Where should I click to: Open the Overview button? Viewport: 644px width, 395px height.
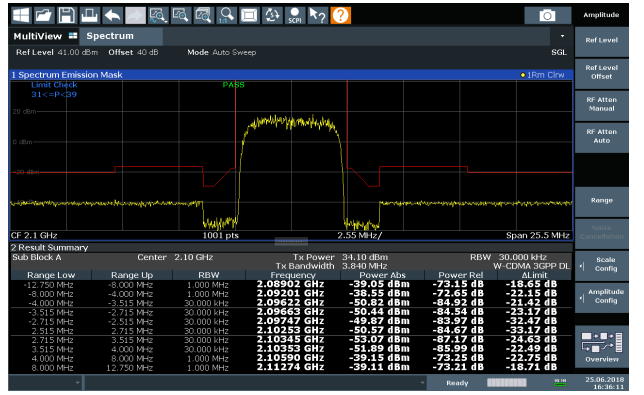(602, 346)
